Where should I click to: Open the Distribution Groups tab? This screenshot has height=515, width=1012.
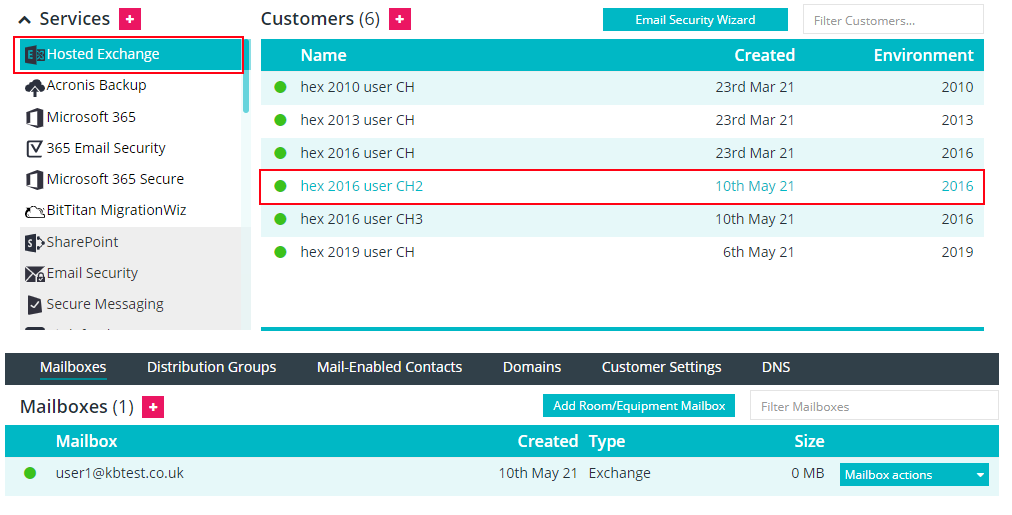point(212,367)
